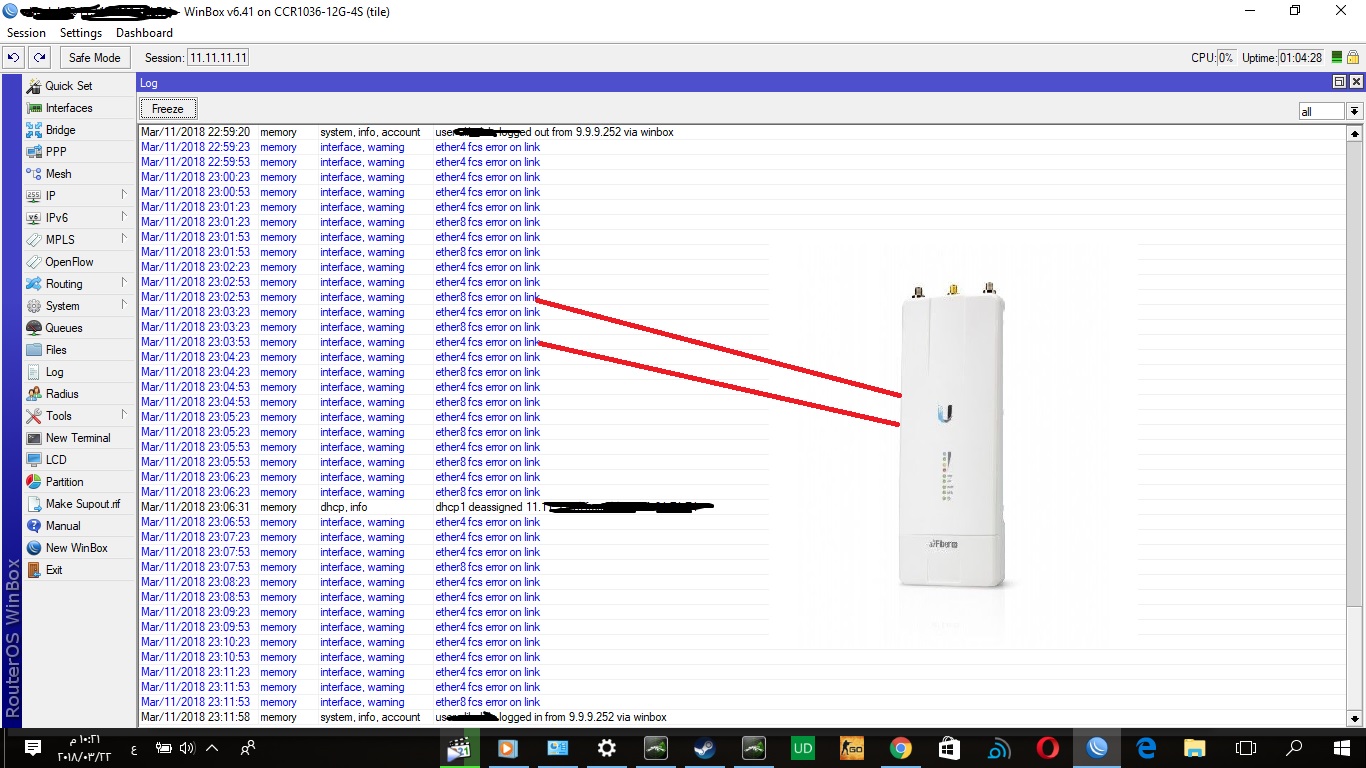Open the Dashboard menu
Image resolution: width=1366 pixels, height=768 pixels.
click(x=144, y=33)
